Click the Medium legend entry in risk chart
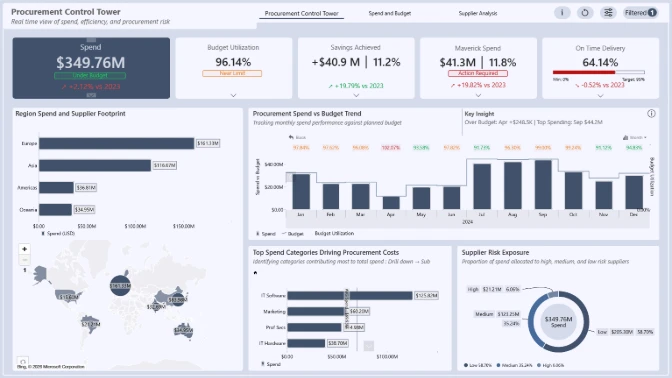672x378 pixels. pyautogui.click(x=514, y=365)
